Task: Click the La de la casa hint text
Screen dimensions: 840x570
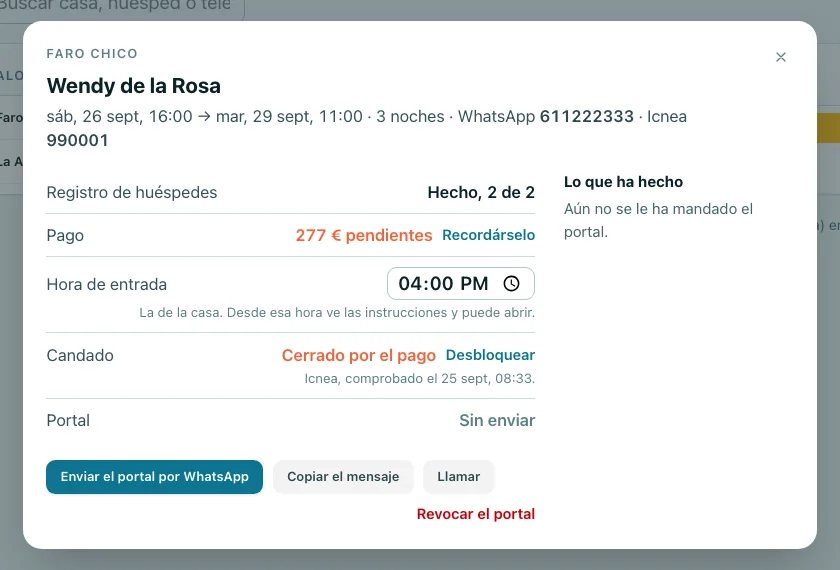Action: coord(337,313)
